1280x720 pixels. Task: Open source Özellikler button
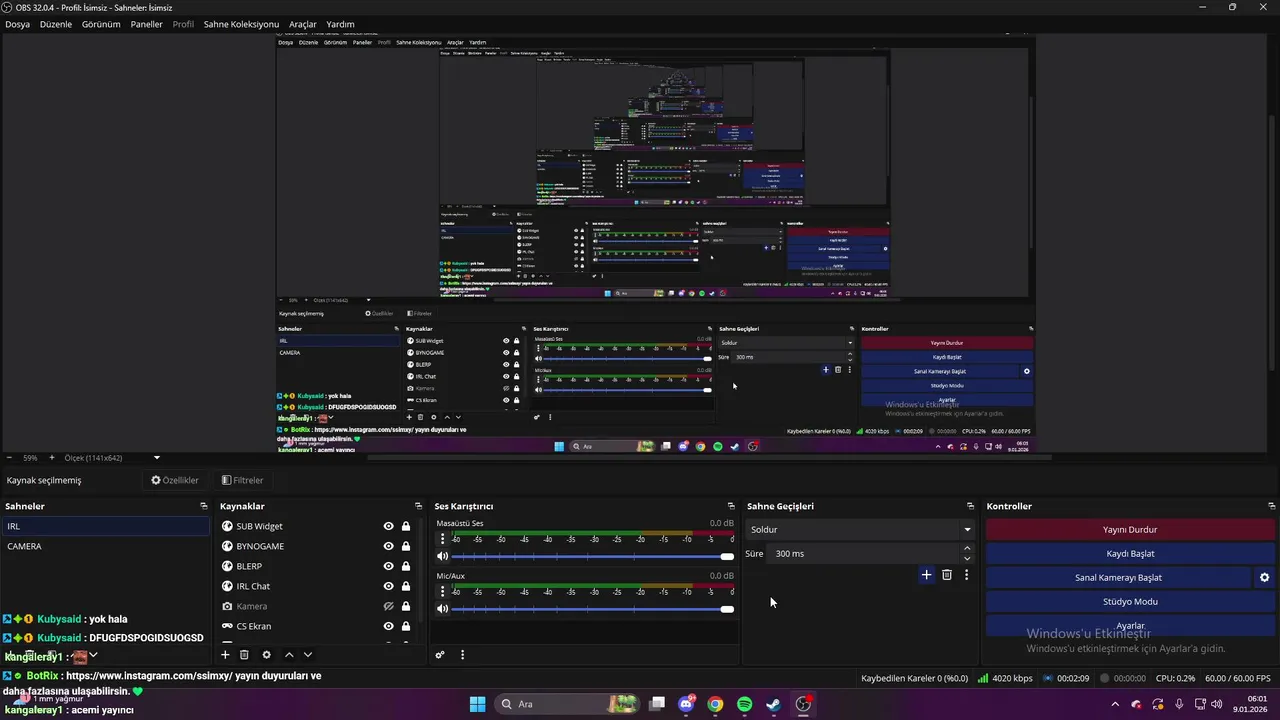tap(175, 480)
